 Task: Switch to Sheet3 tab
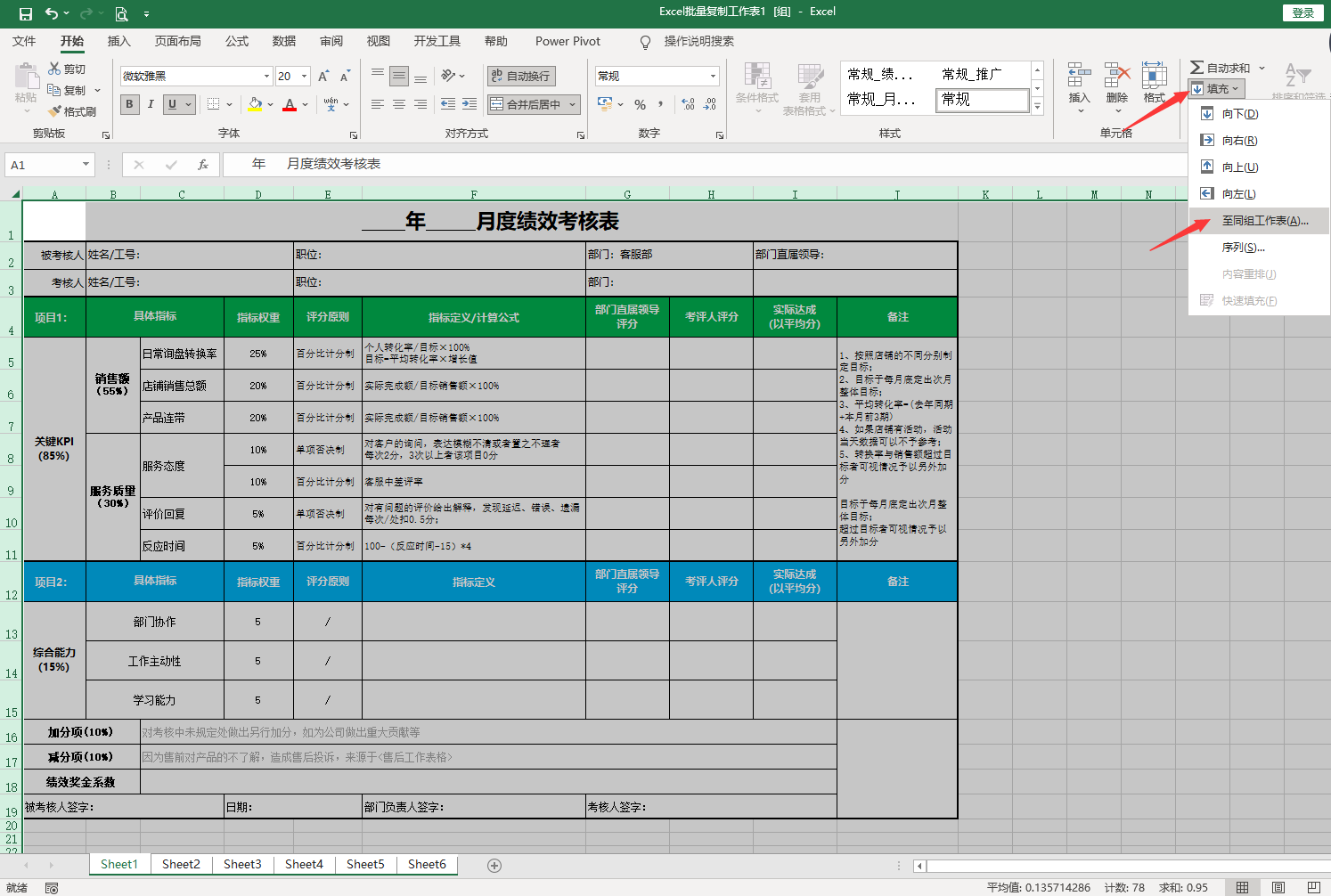[x=242, y=864]
